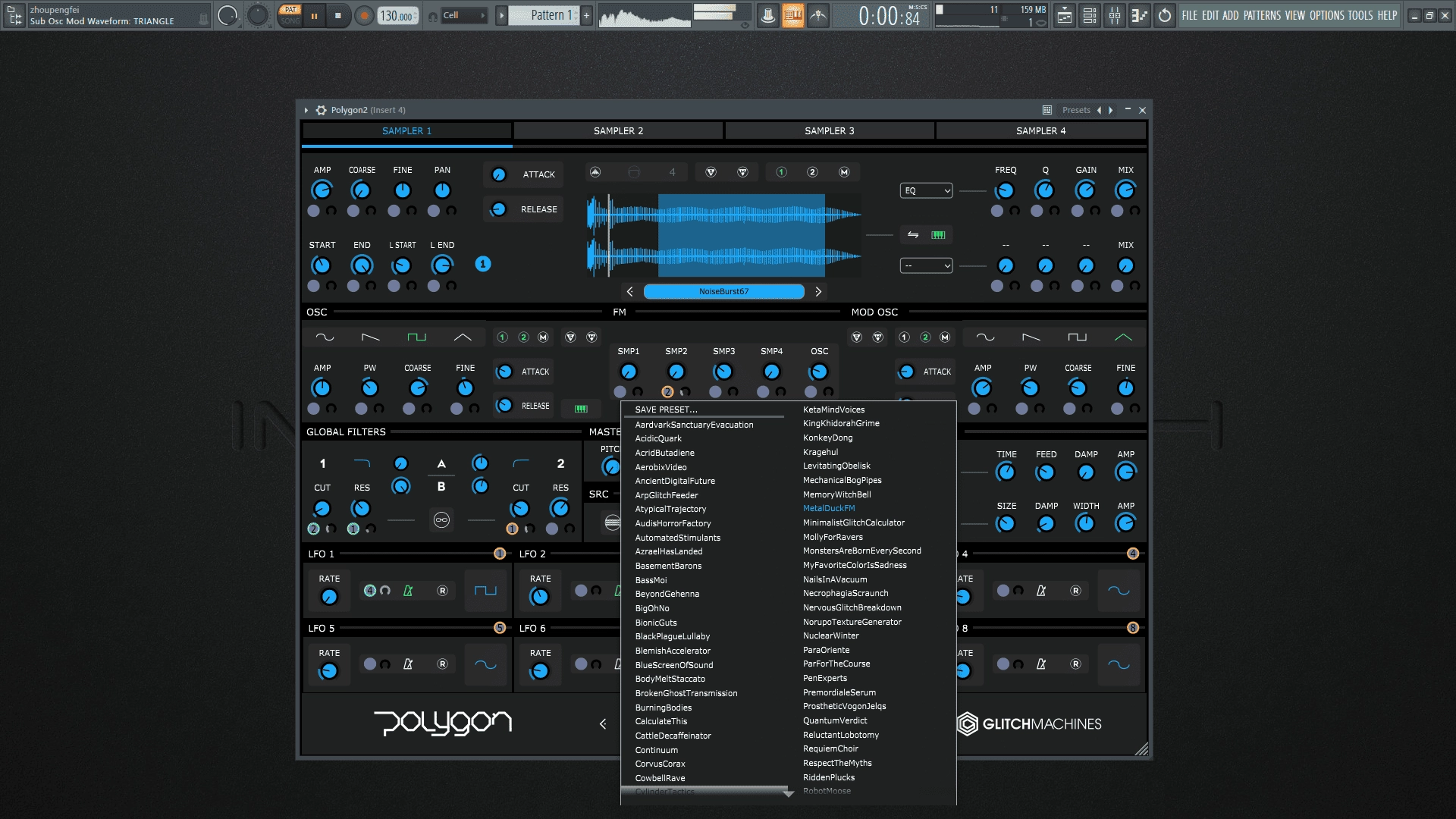Adjust the LFO 1 RATE knob

coord(329,597)
